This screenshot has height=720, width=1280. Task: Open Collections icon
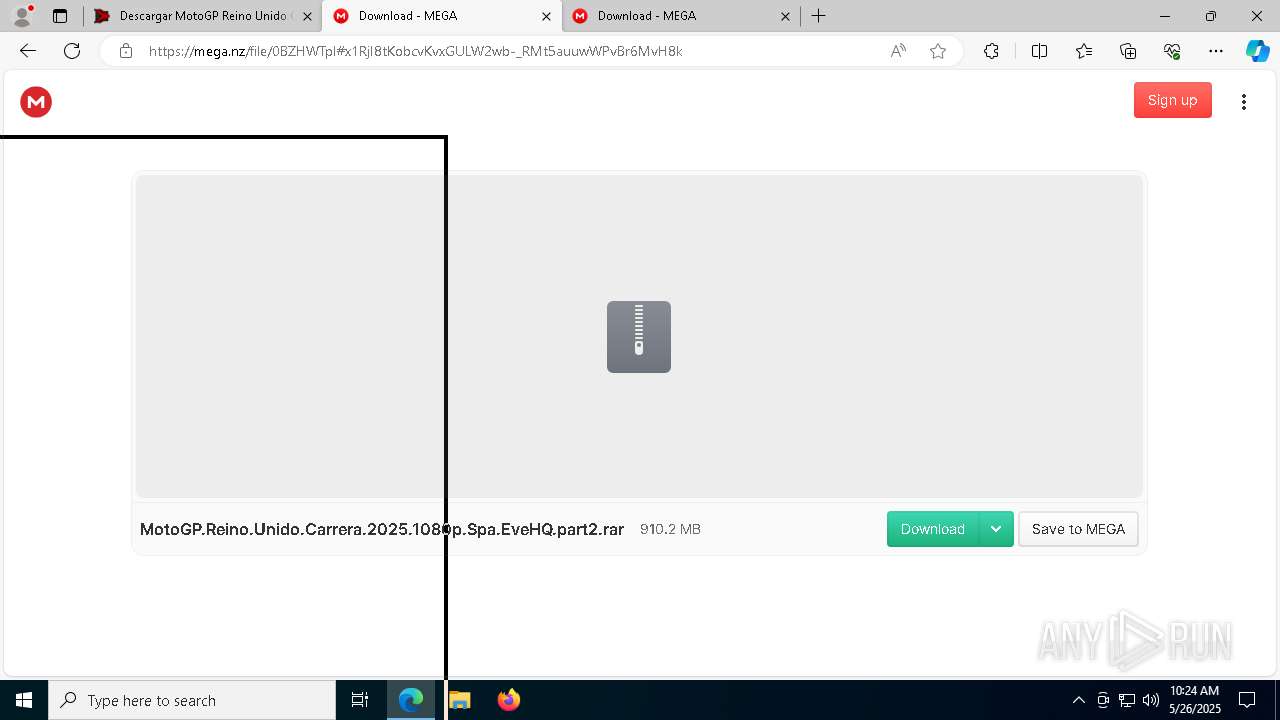tap(1128, 51)
